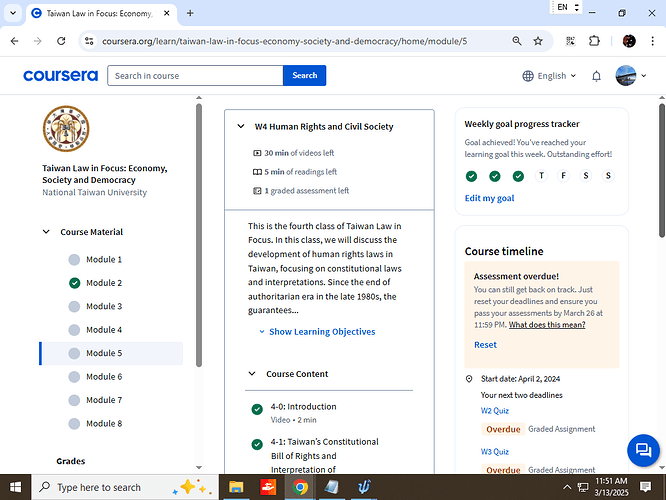Viewport: 666px width, 500px height.
Task: Open the Grades page
Action: pos(71,461)
